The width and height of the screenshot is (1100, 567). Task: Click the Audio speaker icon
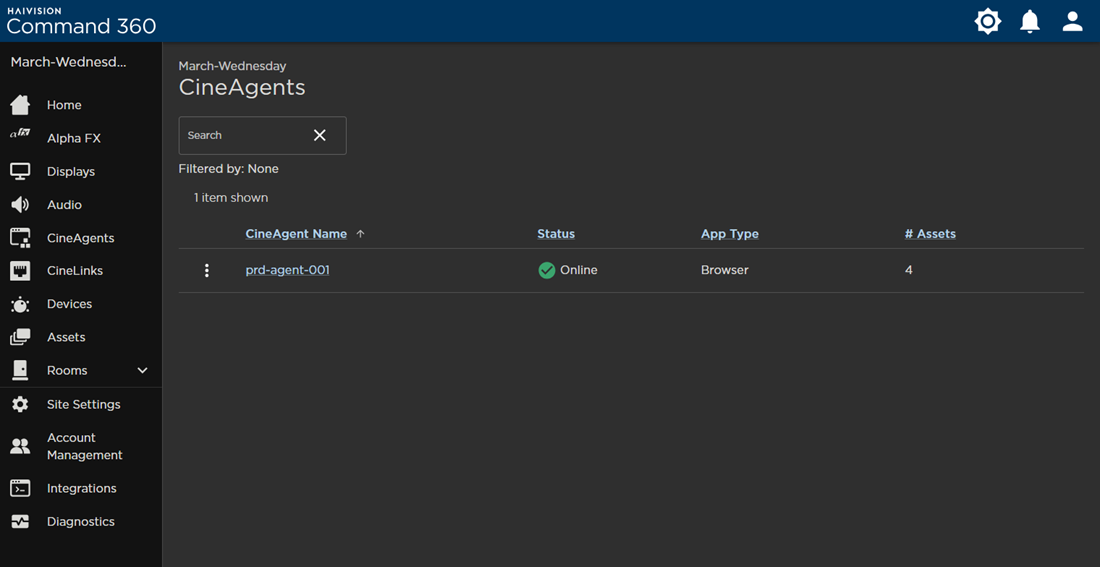click(20, 205)
